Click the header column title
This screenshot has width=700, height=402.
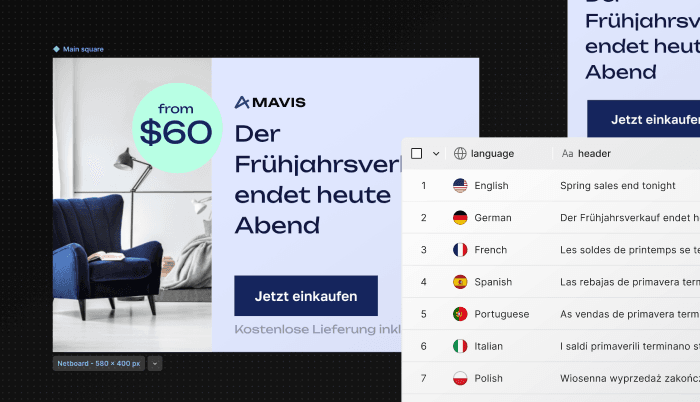click(594, 154)
